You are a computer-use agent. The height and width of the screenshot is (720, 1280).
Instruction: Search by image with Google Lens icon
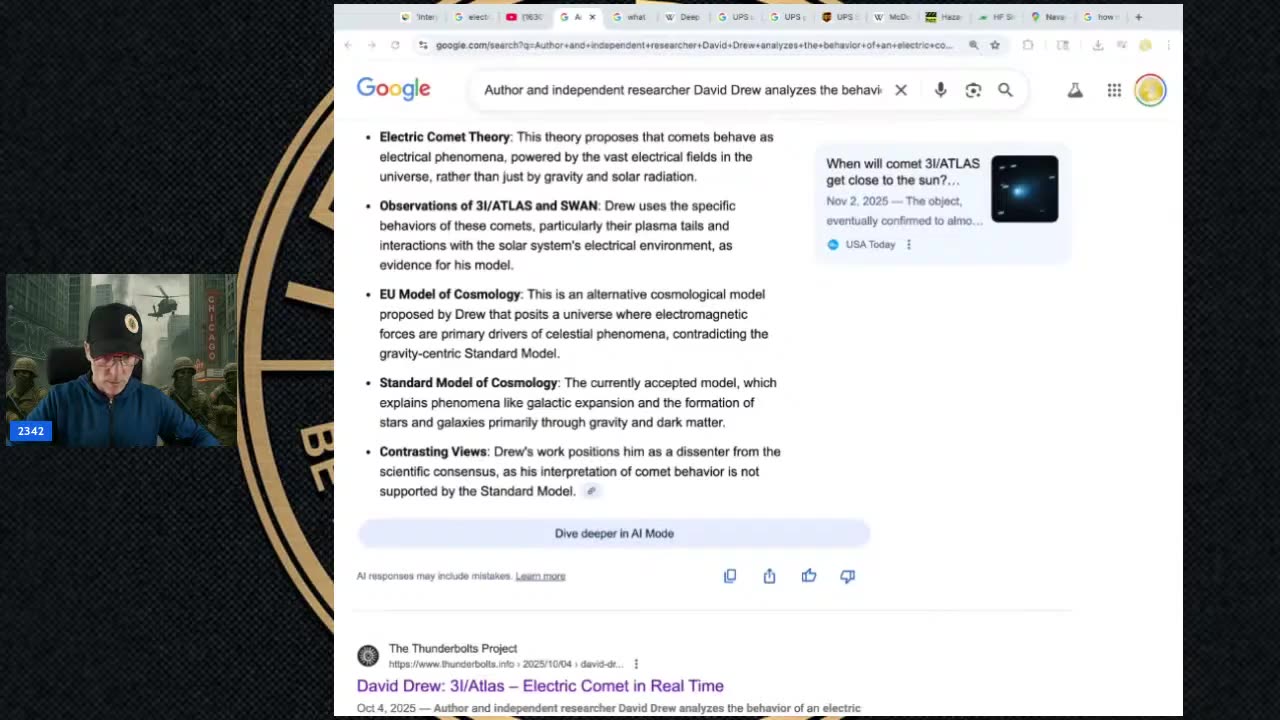pos(973,90)
